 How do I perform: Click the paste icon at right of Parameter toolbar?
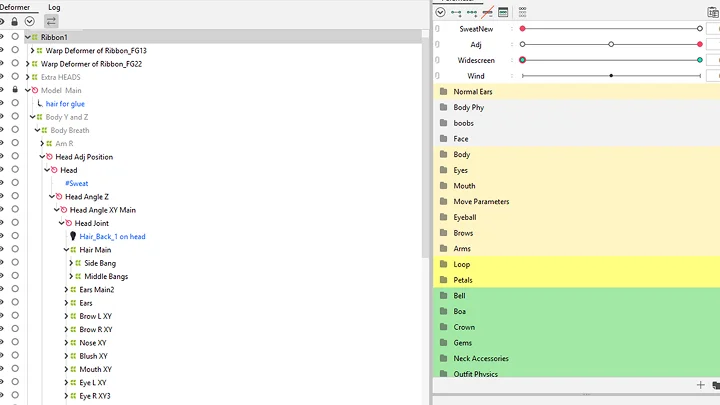click(x=715, y=385)
